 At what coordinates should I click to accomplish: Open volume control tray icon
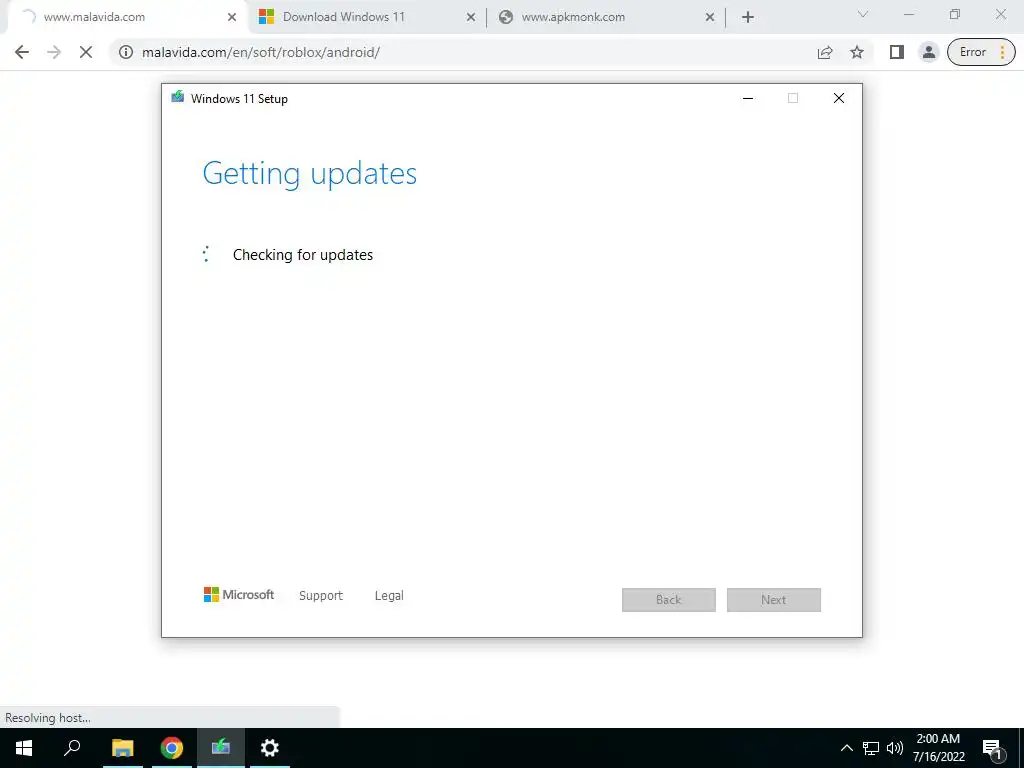point(895,748)
